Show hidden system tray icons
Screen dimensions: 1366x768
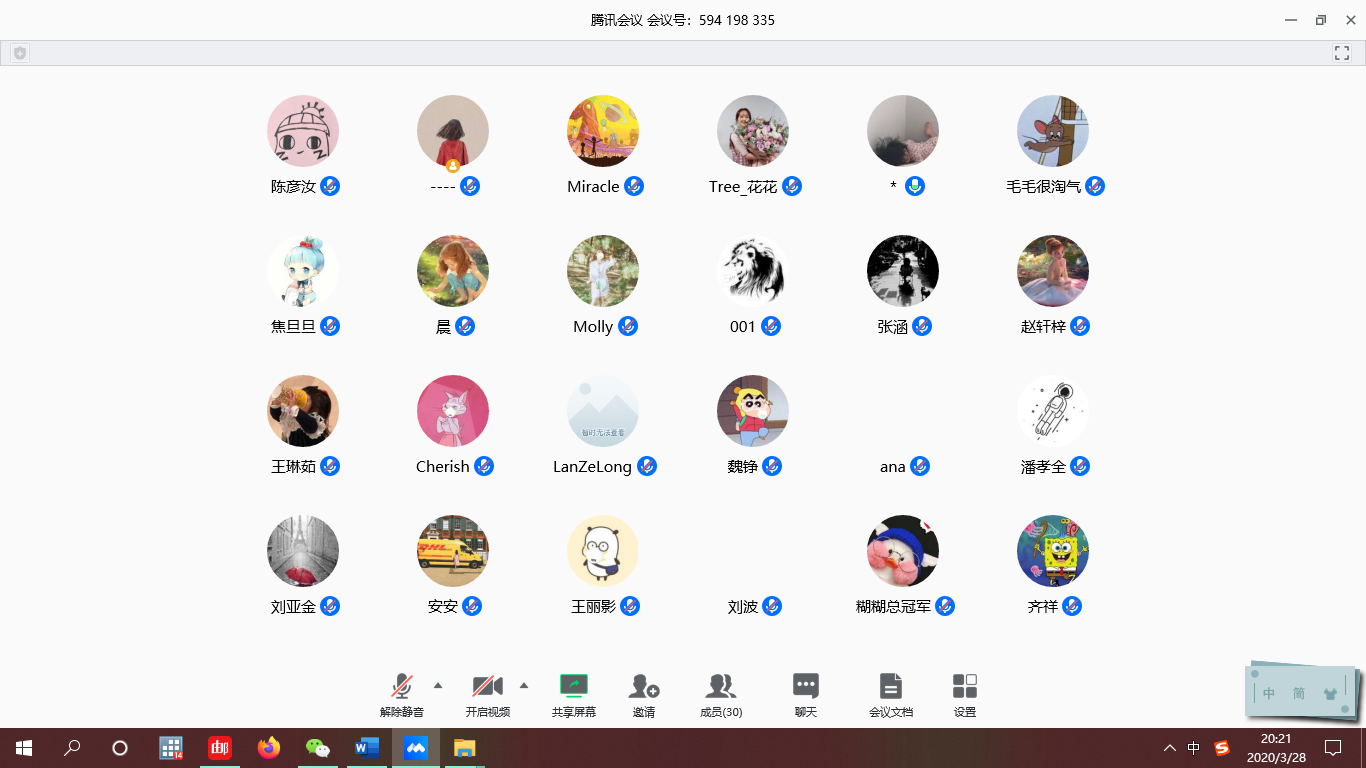[x=1169, y=748]
